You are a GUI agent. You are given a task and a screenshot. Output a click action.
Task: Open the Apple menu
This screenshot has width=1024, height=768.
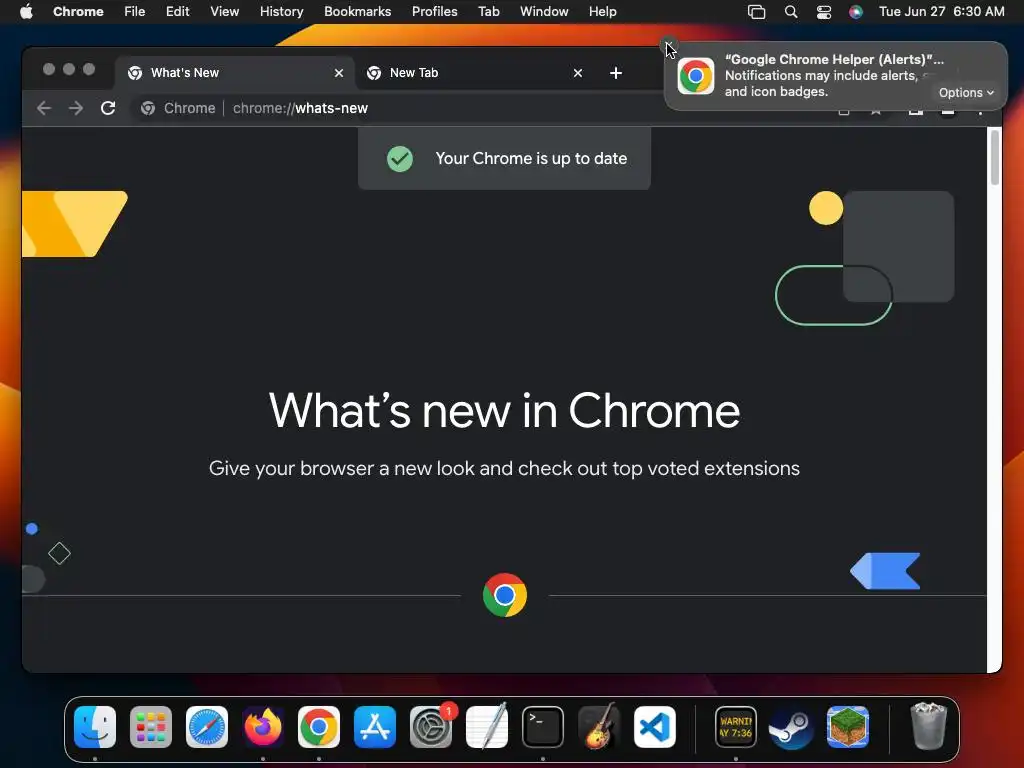pyautogui.click(x=26, y=12)
